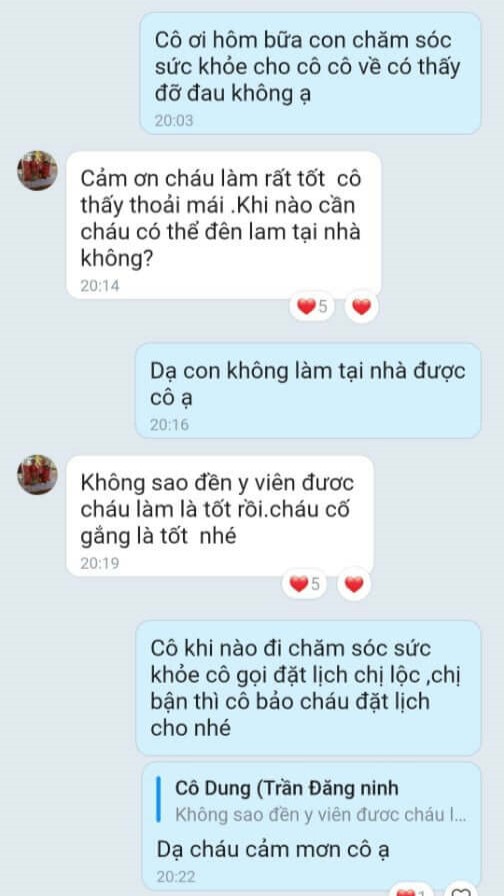504x896 pixels.
Task: Open heart count 5 under "Cảm ơn cháu" message
Action: [x=312, y=307]
